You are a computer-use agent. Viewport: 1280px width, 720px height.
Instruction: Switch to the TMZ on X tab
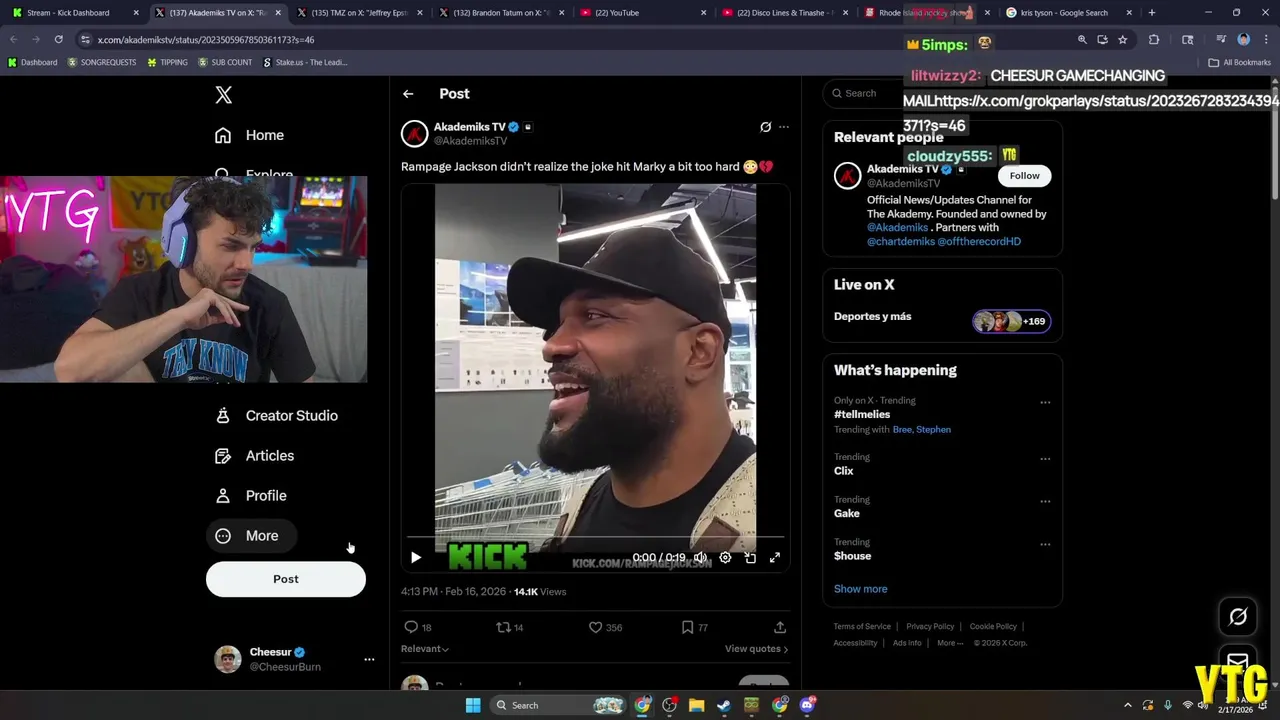pyautogui.click(x=360, y=13)
